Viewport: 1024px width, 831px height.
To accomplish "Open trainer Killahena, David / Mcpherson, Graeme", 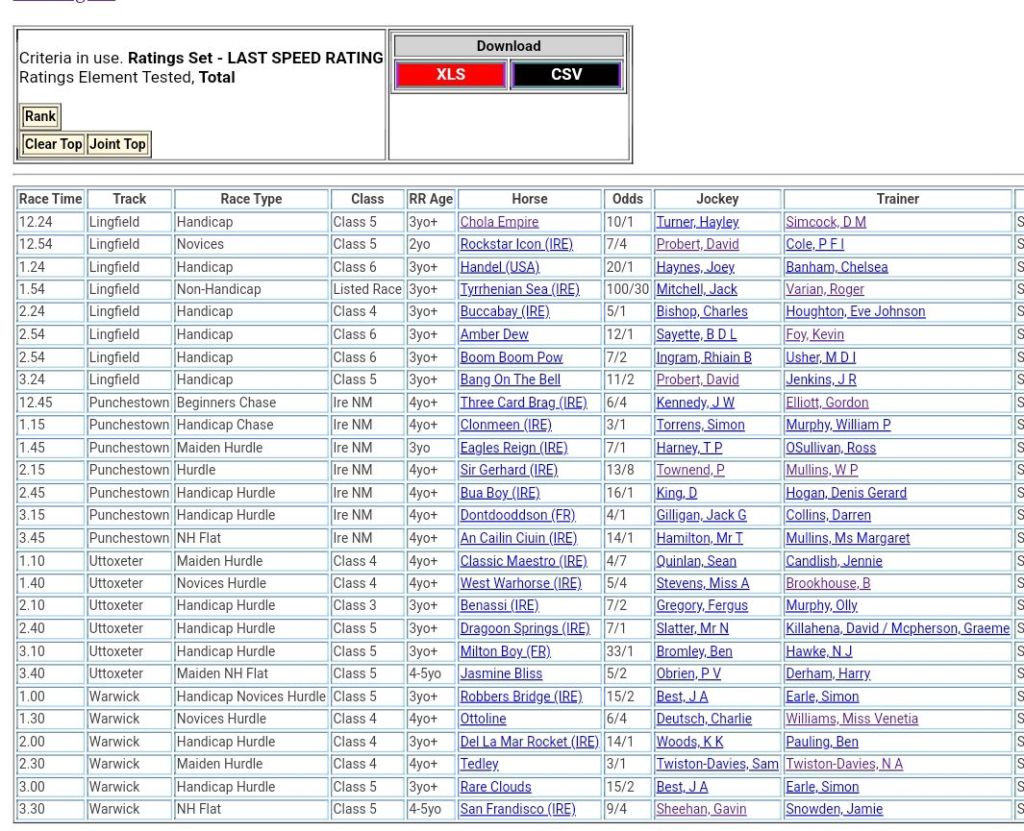I will pyautogui.click(x=897, y=629).
